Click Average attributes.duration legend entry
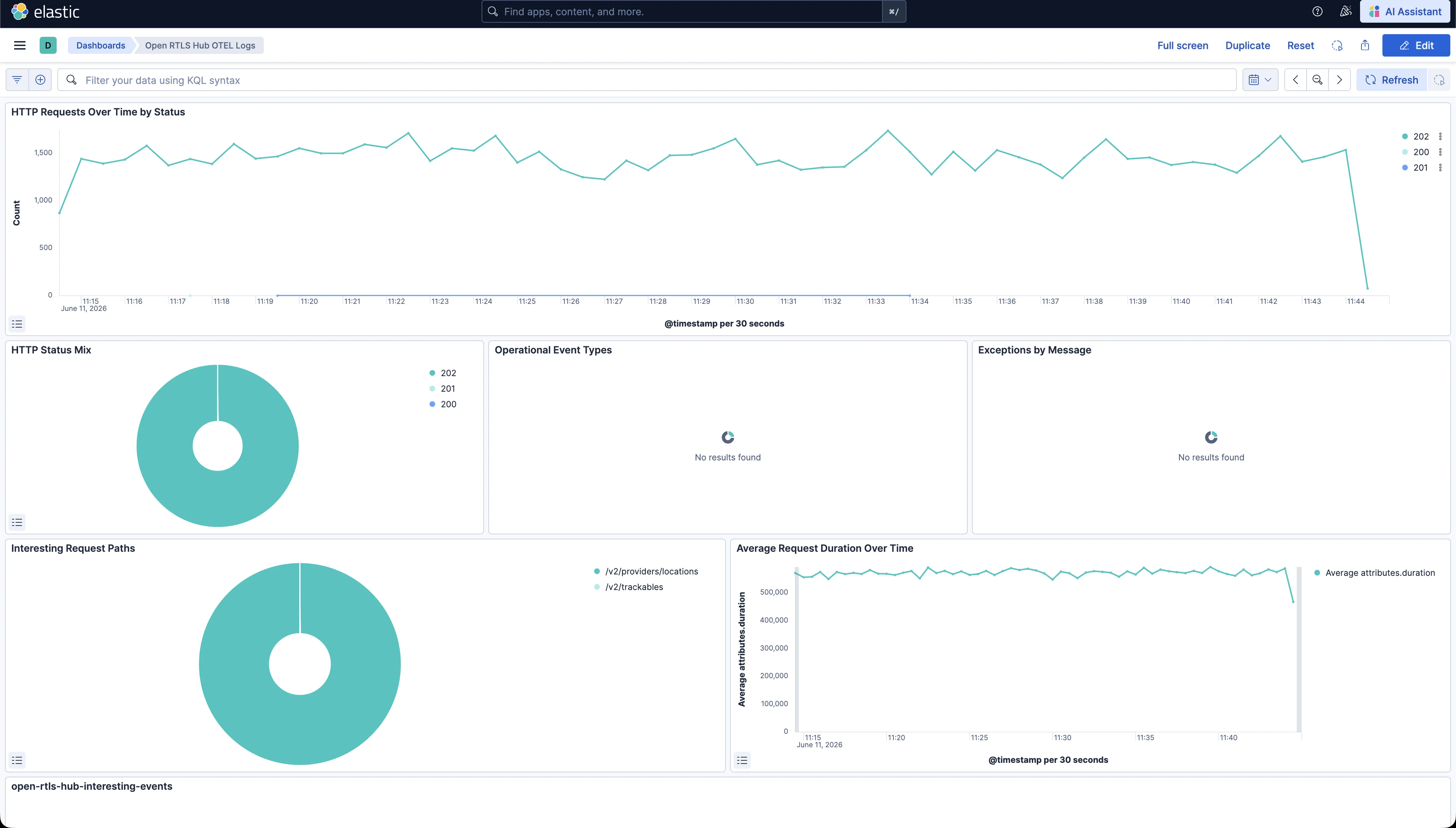Viewport: 1456px width, 828px height. [1380, 573]
